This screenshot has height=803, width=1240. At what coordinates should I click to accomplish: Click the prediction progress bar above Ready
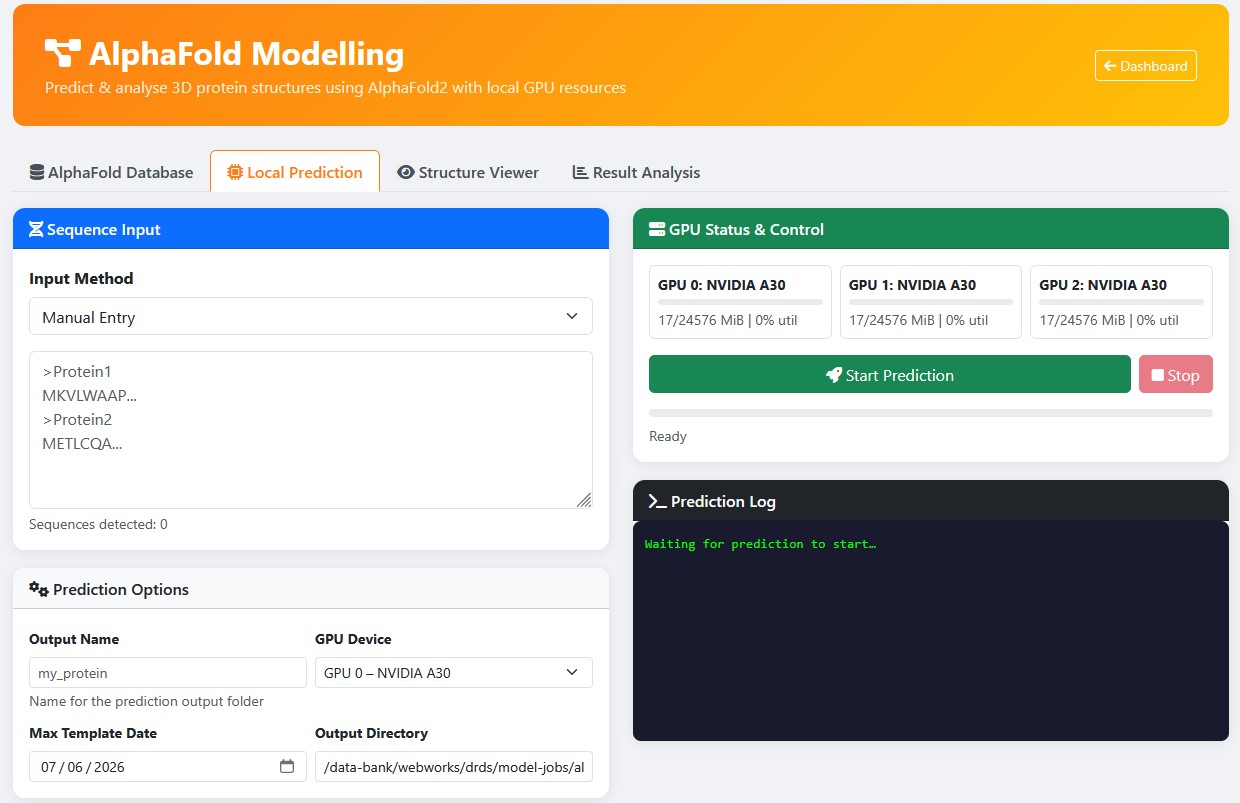931,412
